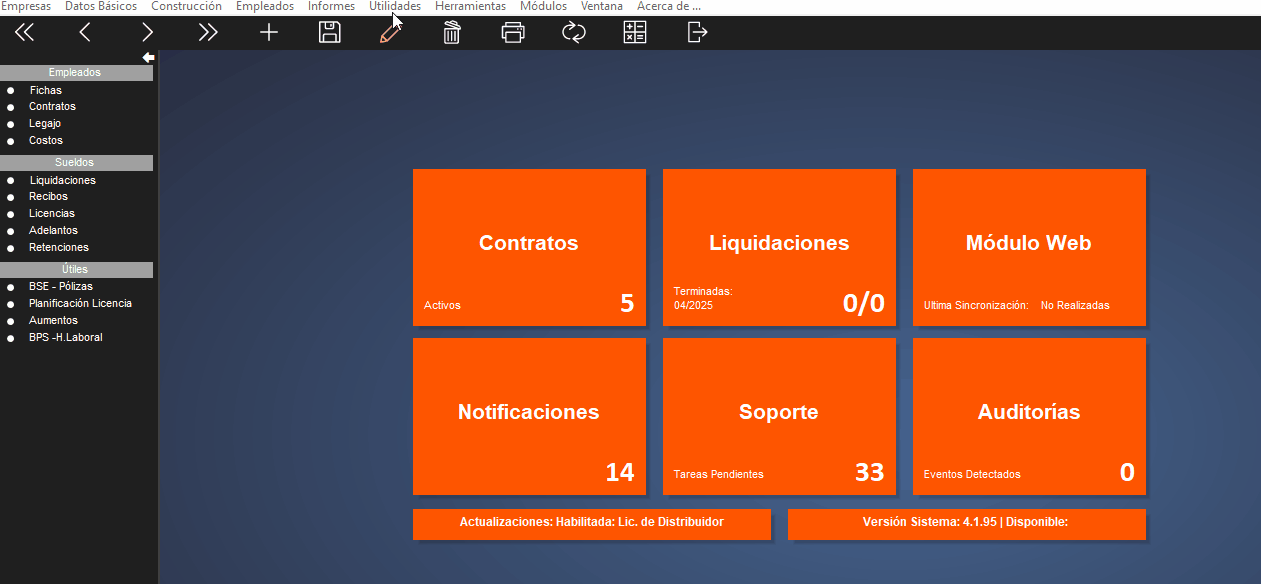Click the Actualizaciones Habilitada status bar
The height and width of the screenshot is (584, 1261).
coord(592,524)
